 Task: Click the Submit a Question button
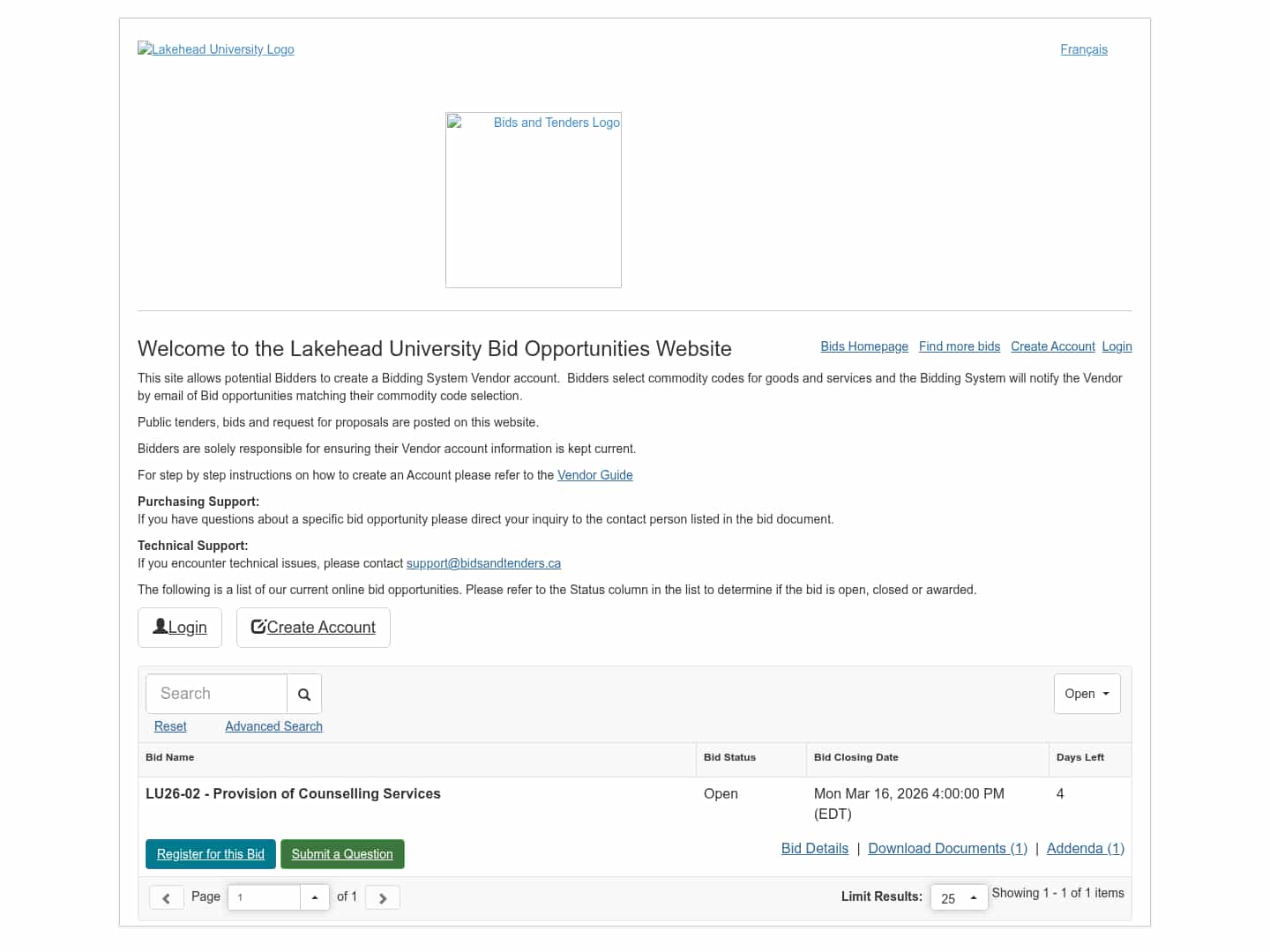point(342,854)
